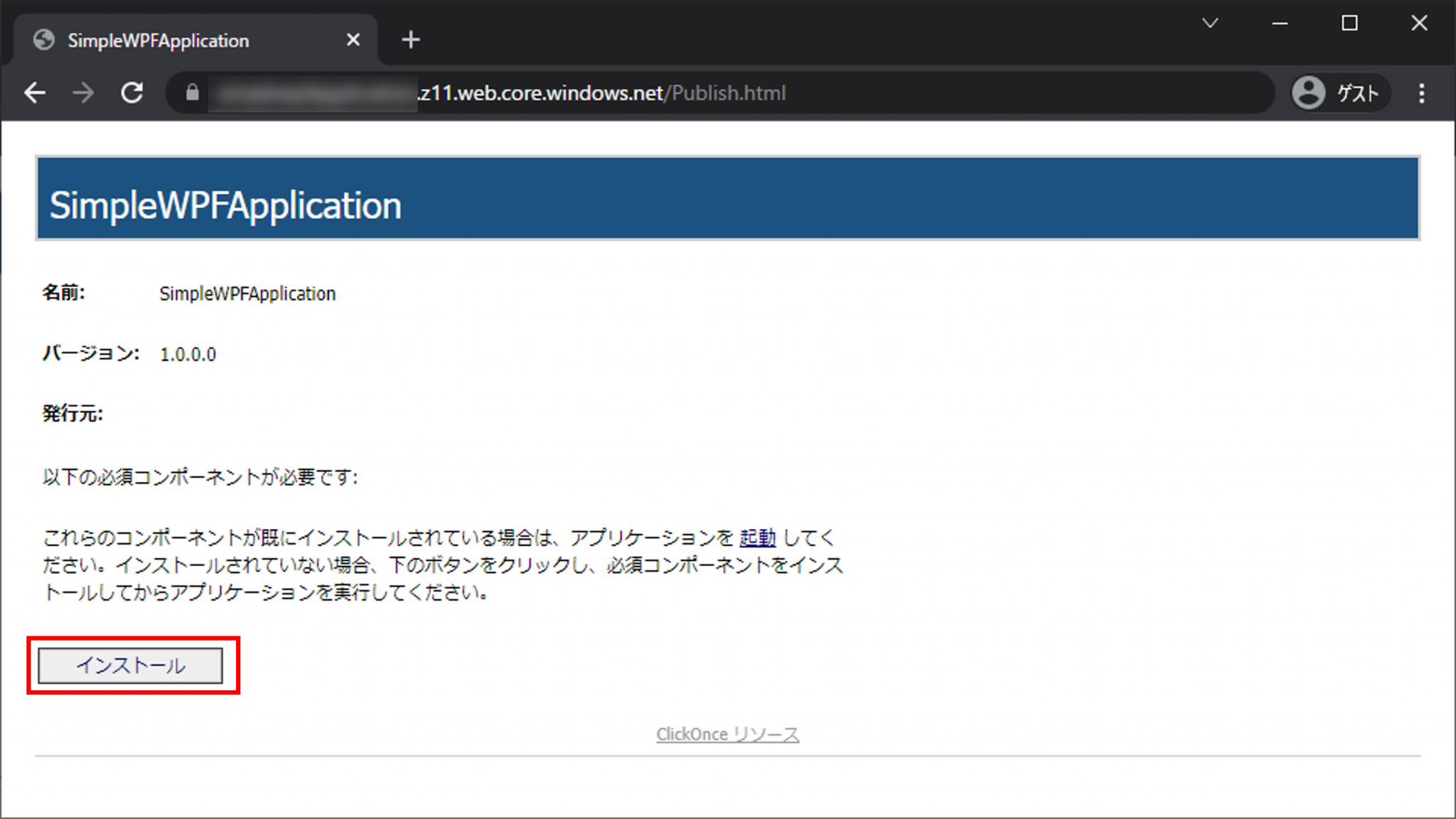Click the plus icon to open new tab
Screen dimensions: 1456x819
410,40
